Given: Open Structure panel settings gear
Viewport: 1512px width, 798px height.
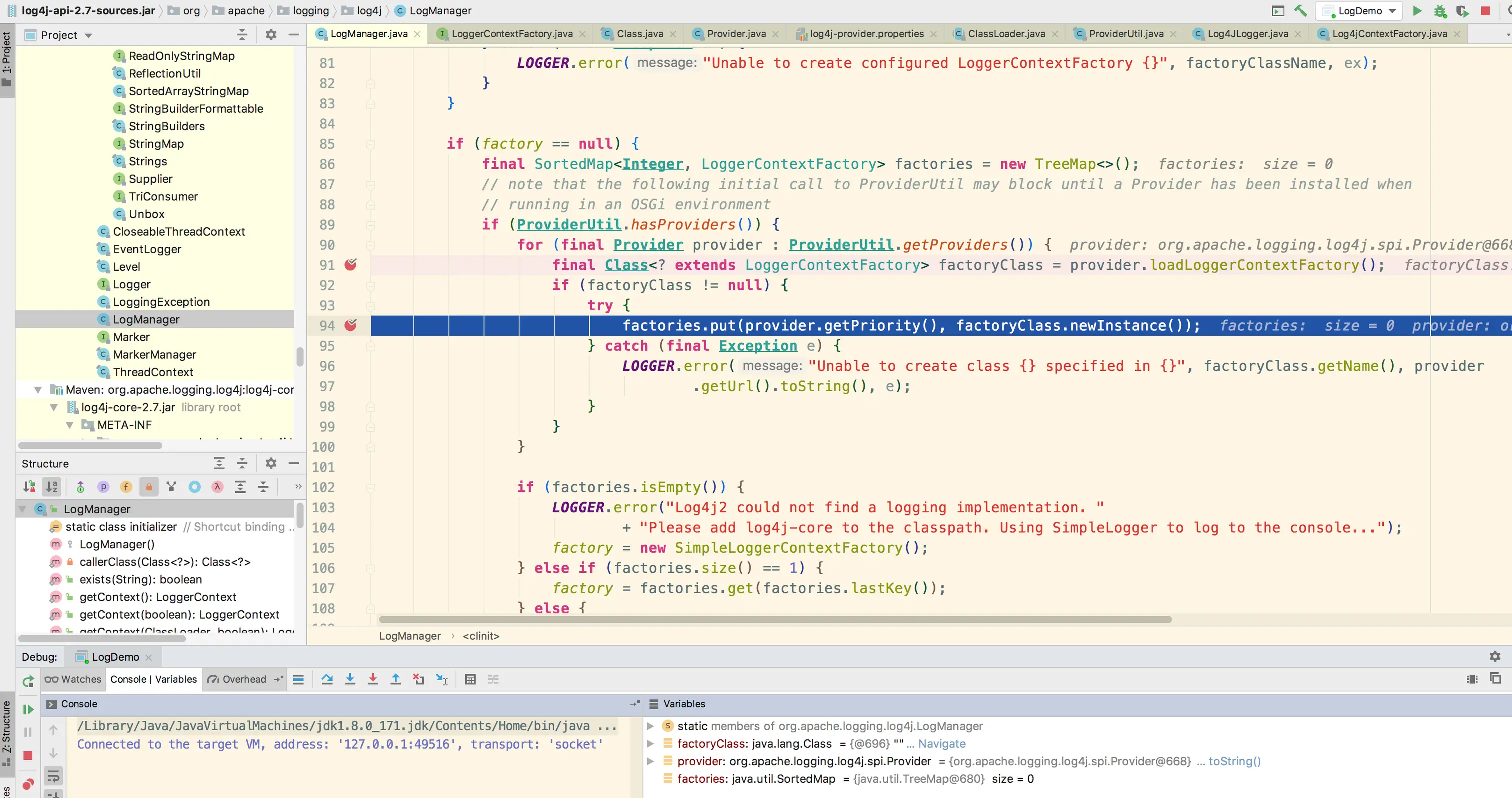Looking at the screenshot, I should click(x=270, y=463).
